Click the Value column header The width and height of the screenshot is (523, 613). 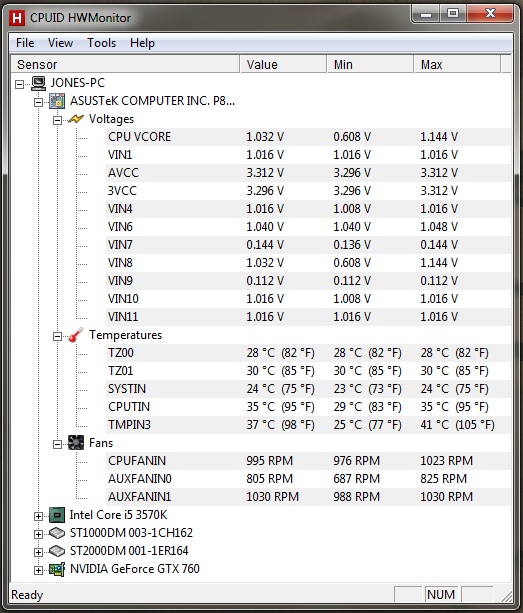[283, 65]
